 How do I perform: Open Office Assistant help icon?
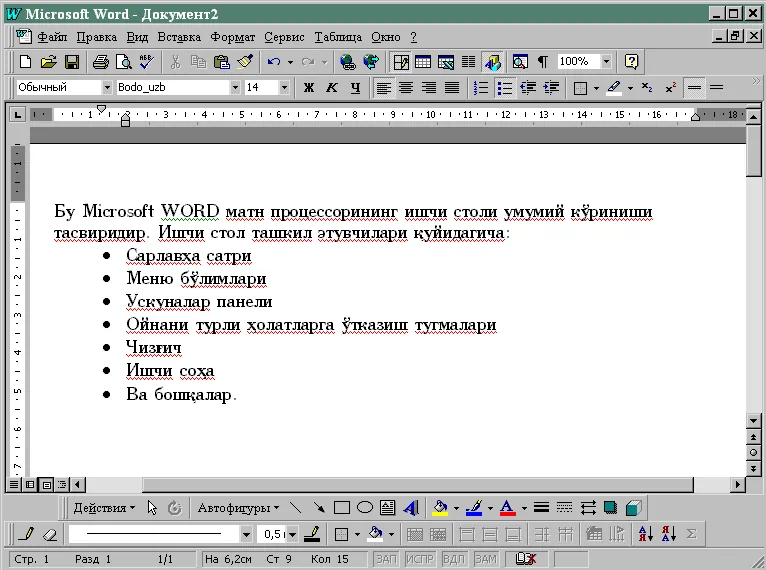[631, 62]
